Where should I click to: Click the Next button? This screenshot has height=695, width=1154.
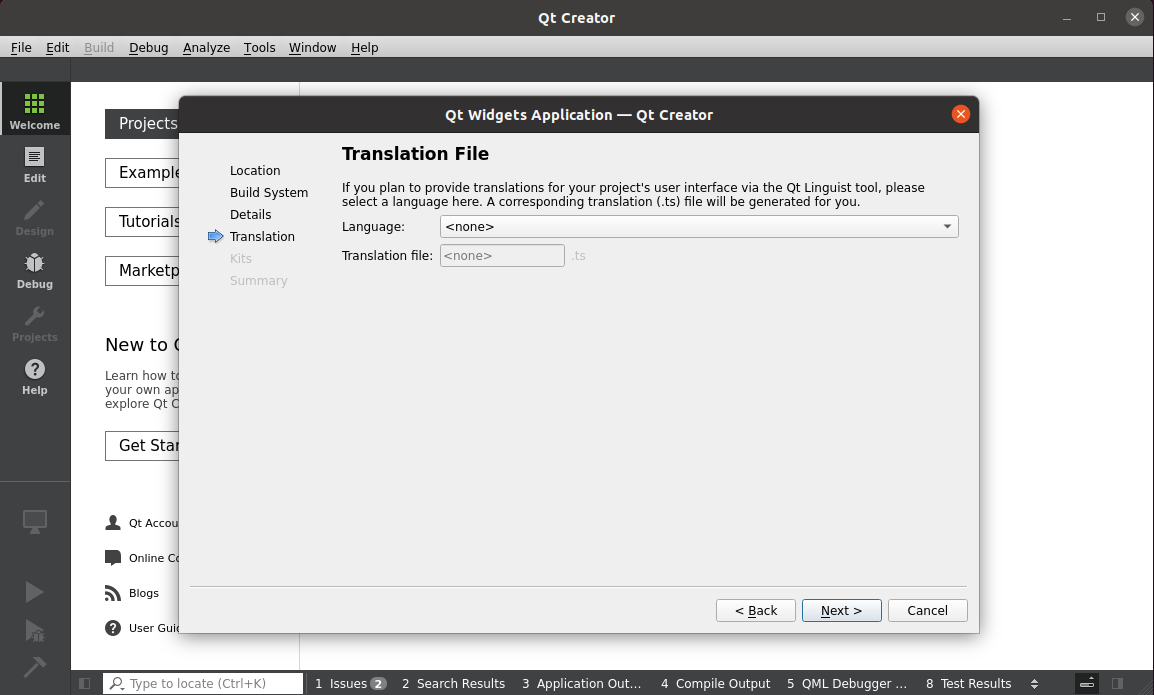pyautogui.click(x=841, y=610)
